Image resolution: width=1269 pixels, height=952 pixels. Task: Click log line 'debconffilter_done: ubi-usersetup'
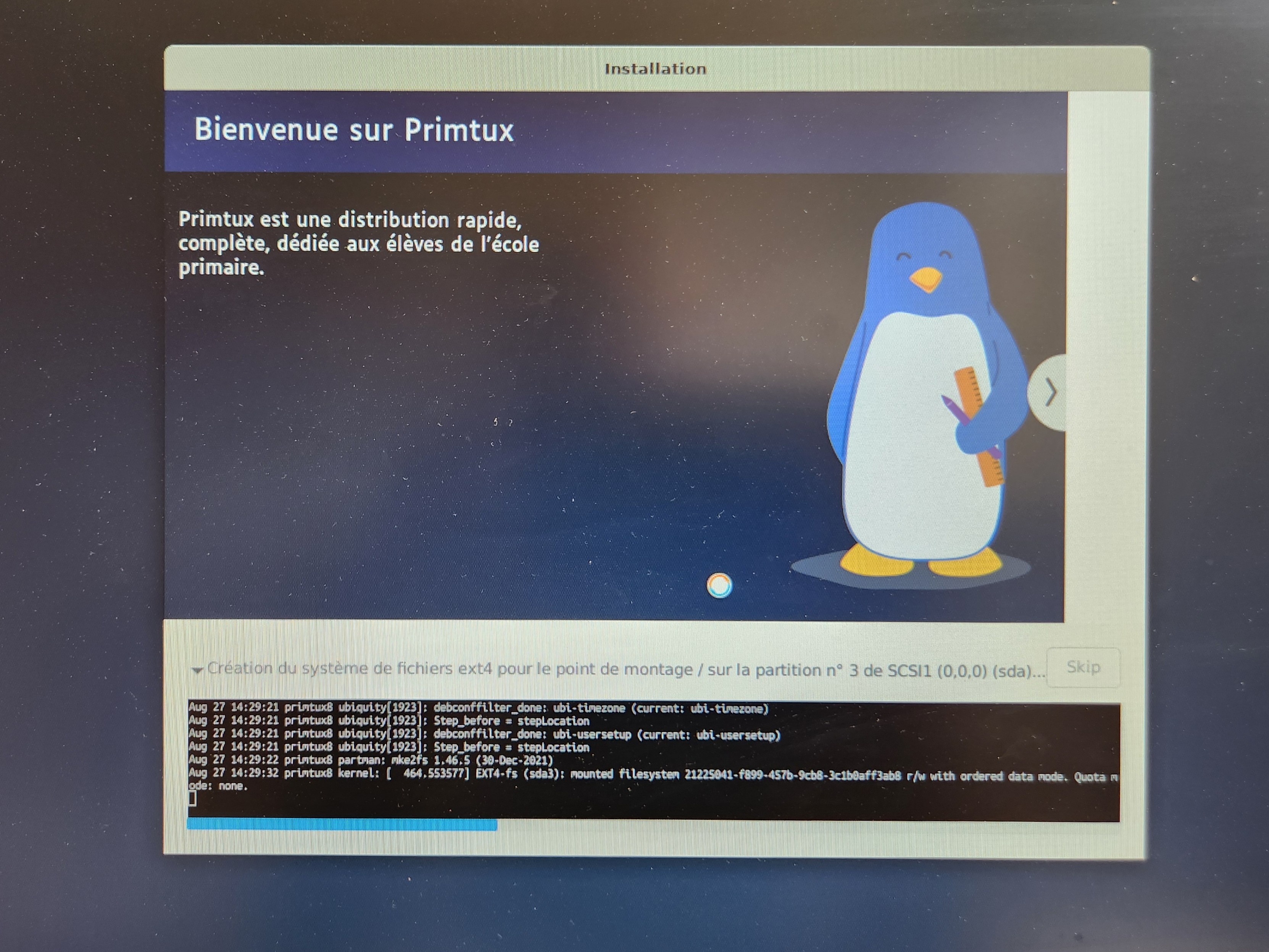[484, 734]
